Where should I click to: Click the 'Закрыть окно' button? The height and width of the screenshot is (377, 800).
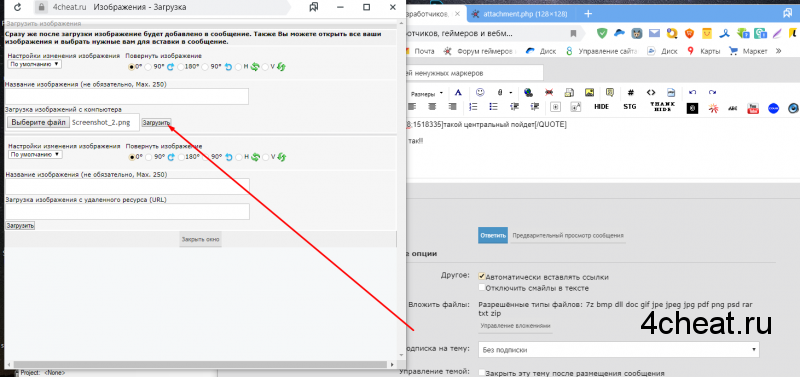201,239
